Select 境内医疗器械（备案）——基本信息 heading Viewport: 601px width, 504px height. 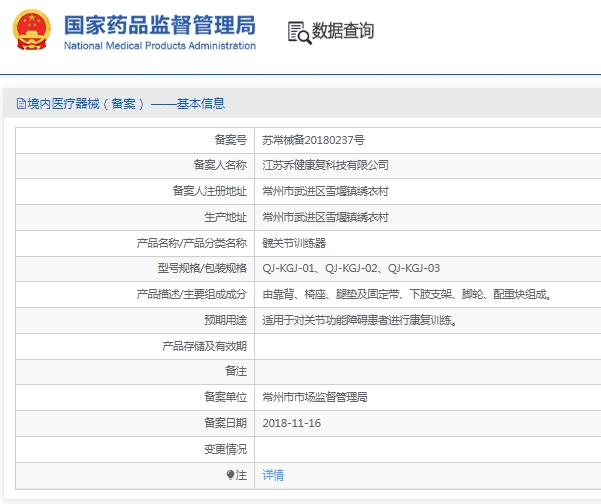(126, 103)
